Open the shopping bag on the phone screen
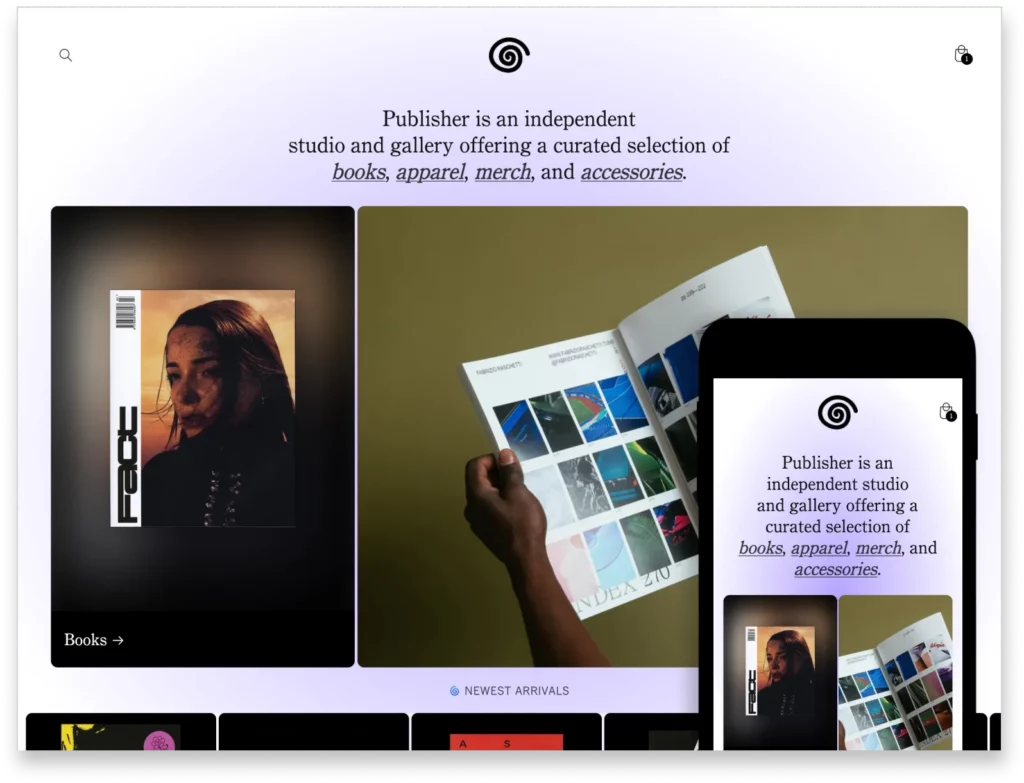The width and height of the screenshot is (1024, 783). [946, 411]
